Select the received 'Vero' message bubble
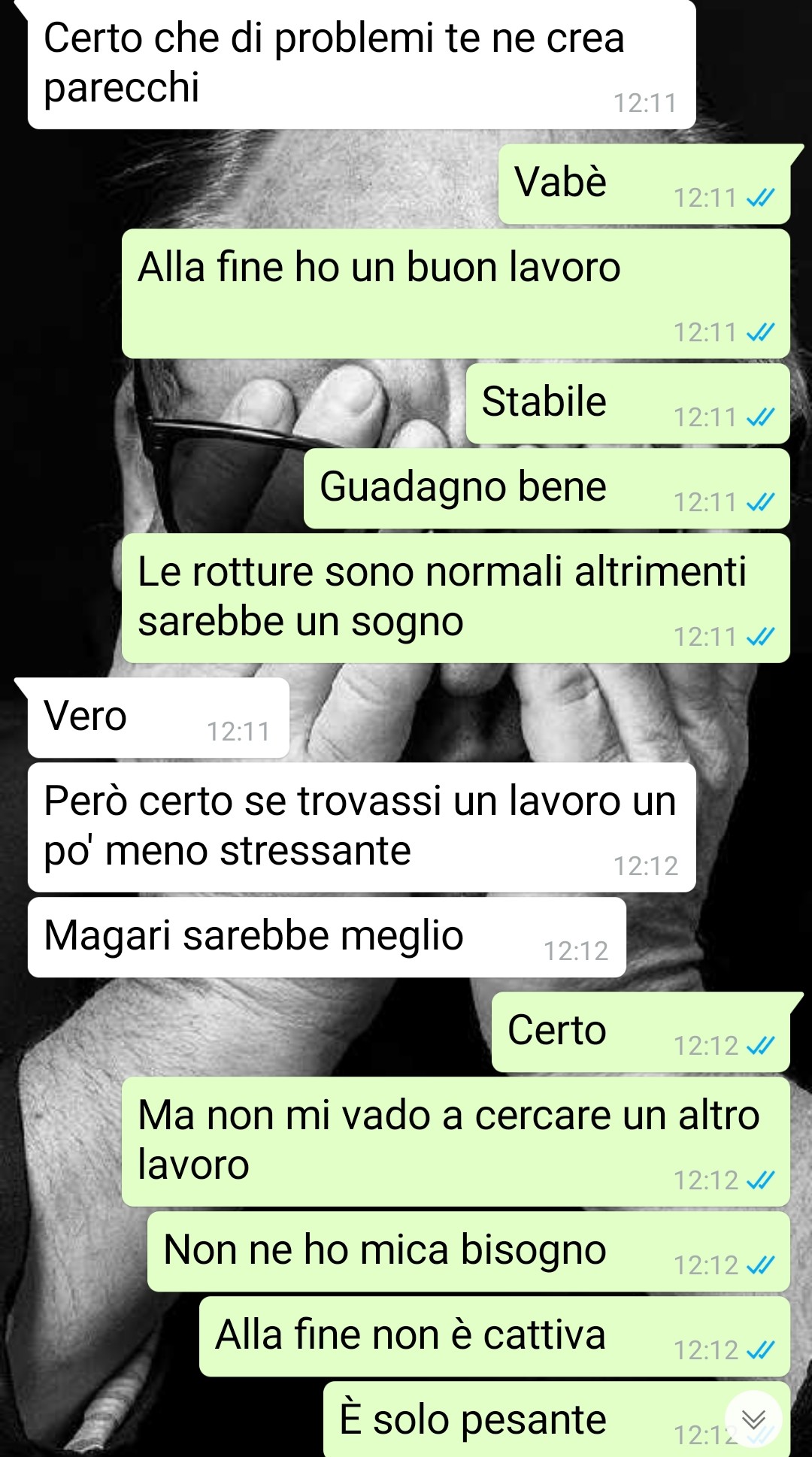The width and height of the screenshot is (812, 1457). point(158,718)
